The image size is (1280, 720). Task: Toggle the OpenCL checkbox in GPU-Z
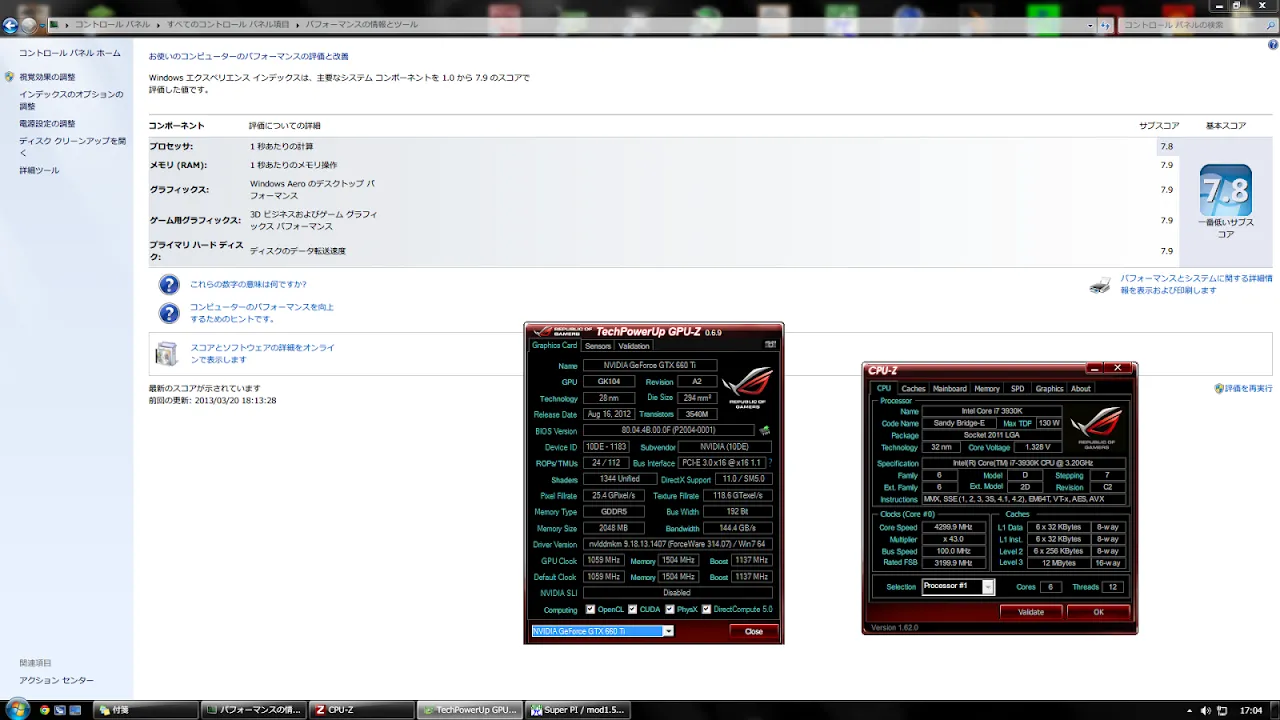[591, 609]
